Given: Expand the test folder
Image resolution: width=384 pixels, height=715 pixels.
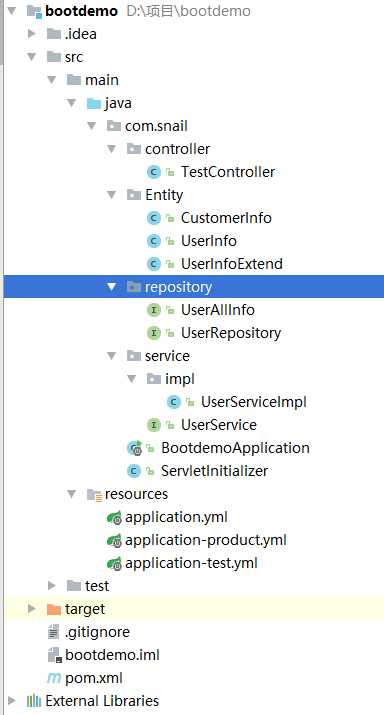Looking at the screenshot, I should [52, 585].
